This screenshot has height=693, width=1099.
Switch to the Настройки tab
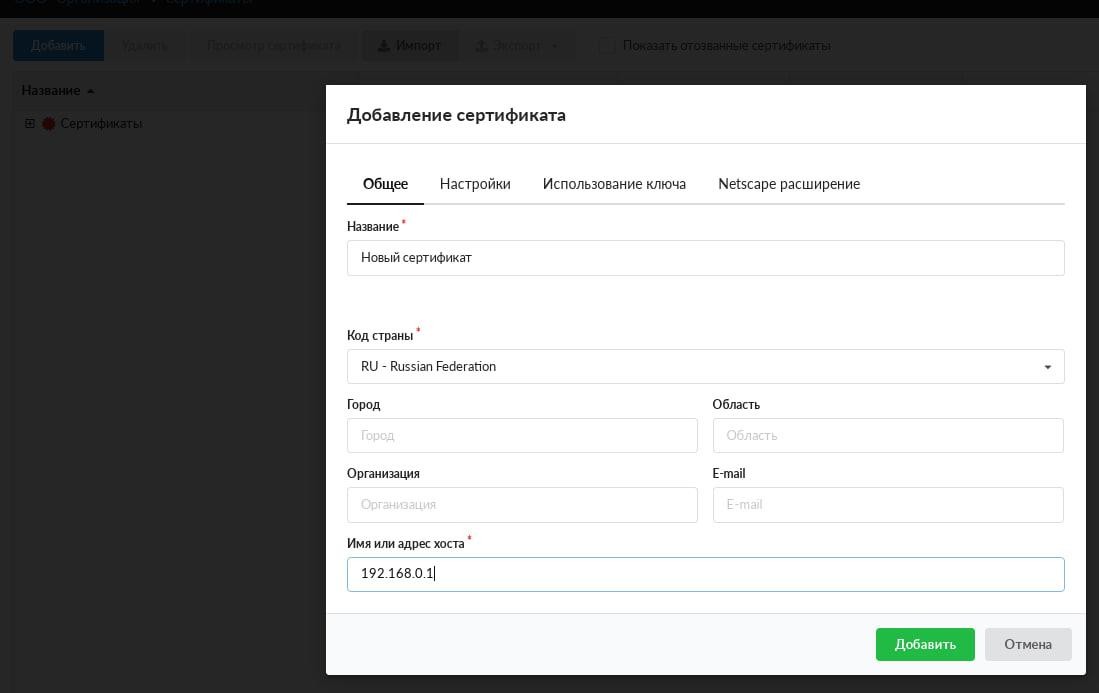pos(475,184)
